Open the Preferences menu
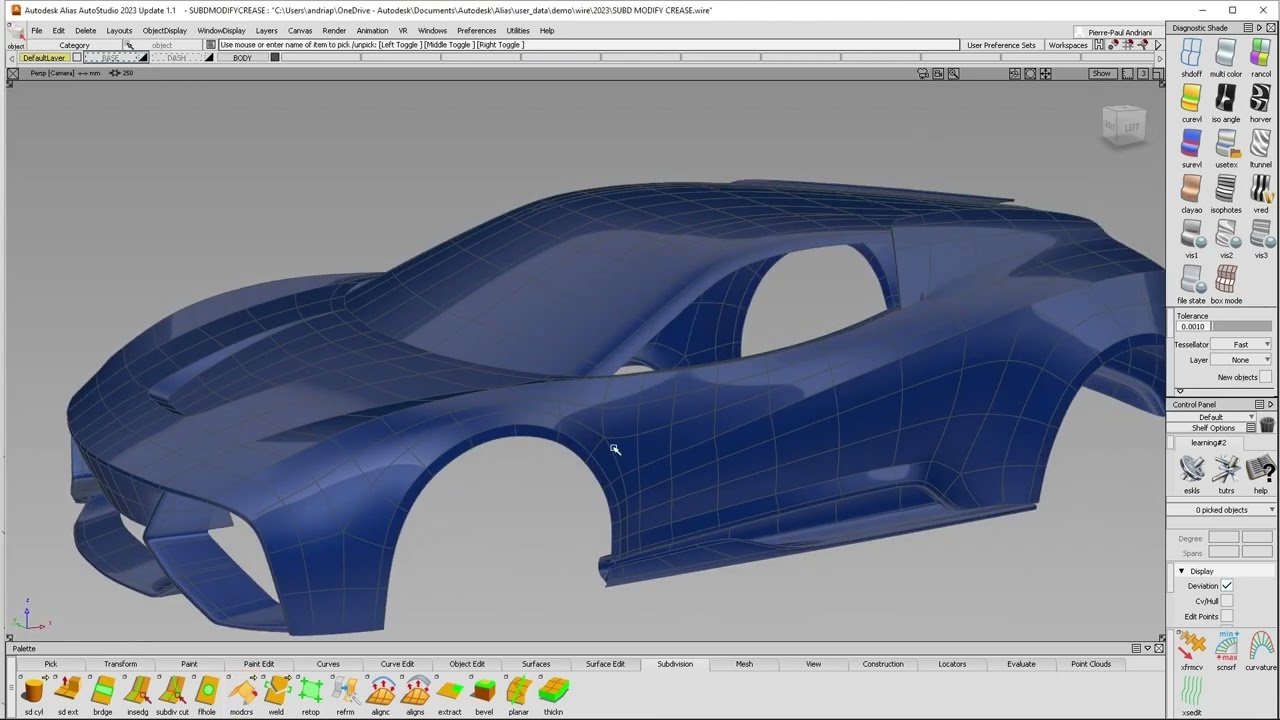Viewport: 1280px width, 720px height. point(476,31)
